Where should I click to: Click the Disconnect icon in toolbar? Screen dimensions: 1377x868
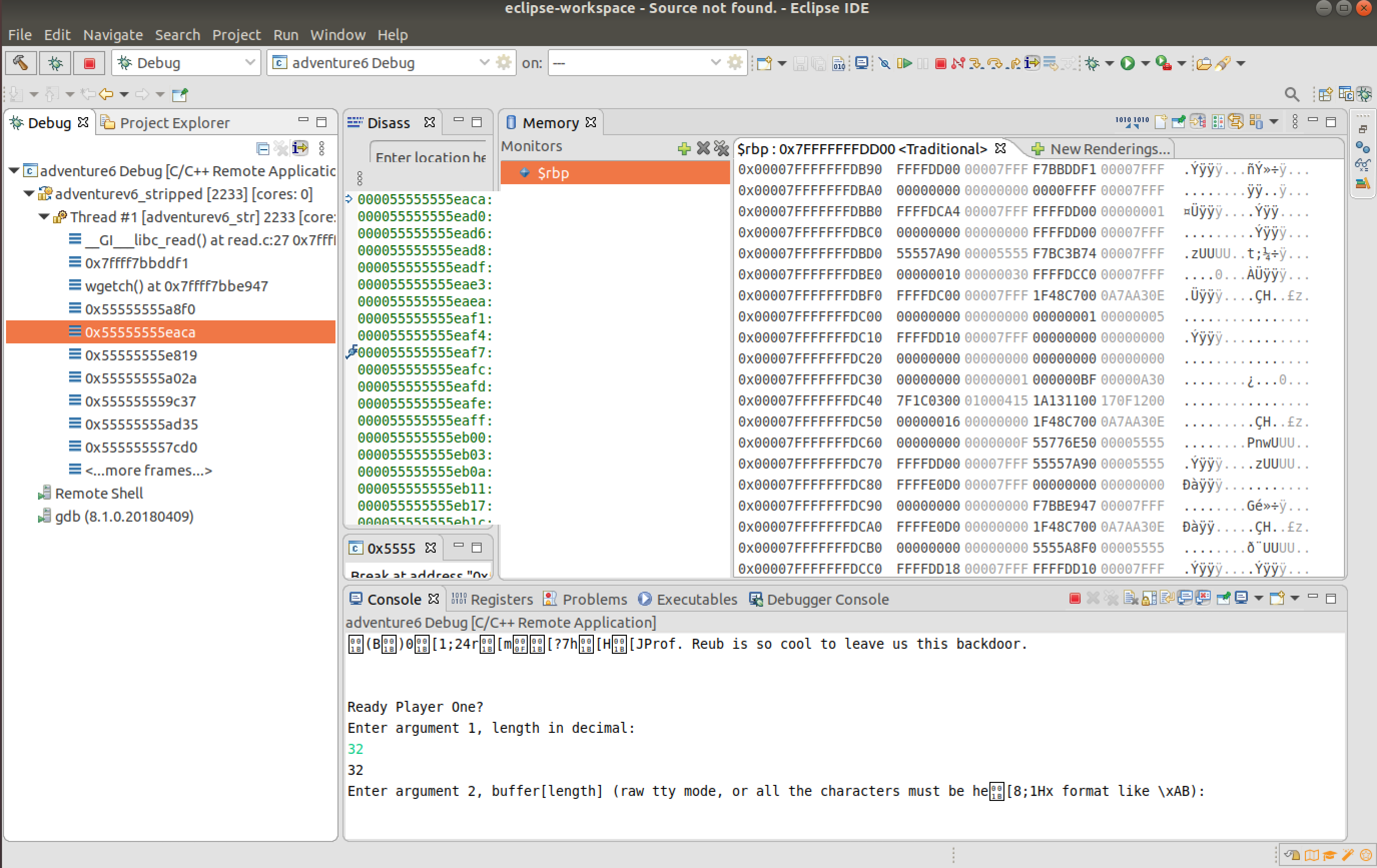958,63
